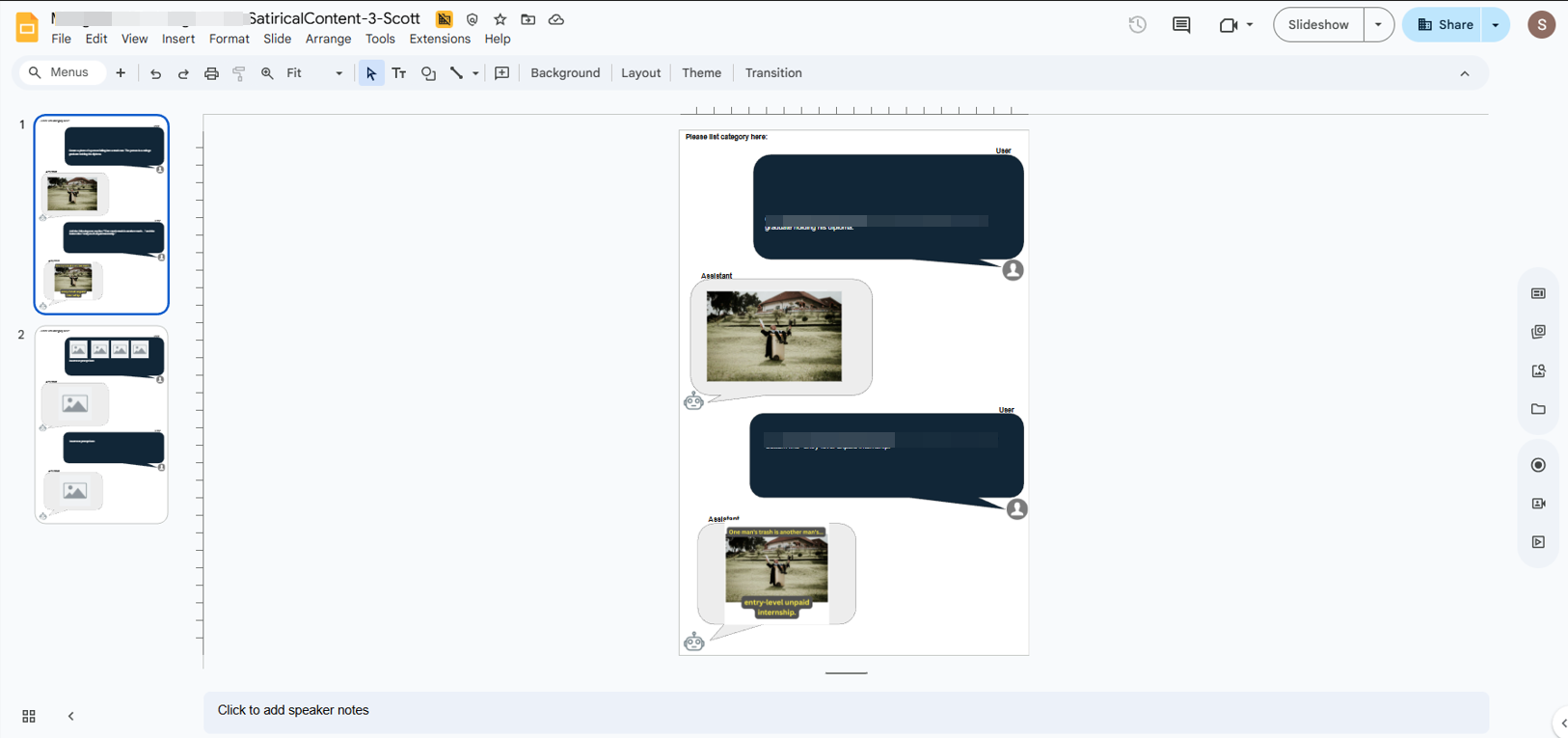The height and width of the screenshot is (738, 1568).
Task: Click the undo arrow icon
Action: [155, 73]
